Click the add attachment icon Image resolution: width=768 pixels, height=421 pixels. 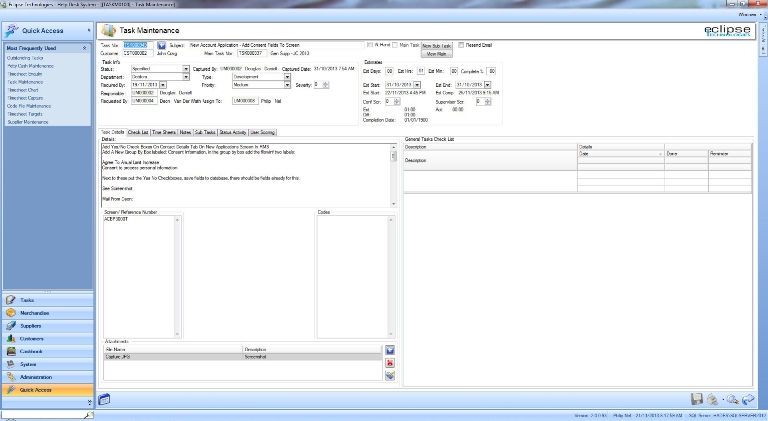390,350
